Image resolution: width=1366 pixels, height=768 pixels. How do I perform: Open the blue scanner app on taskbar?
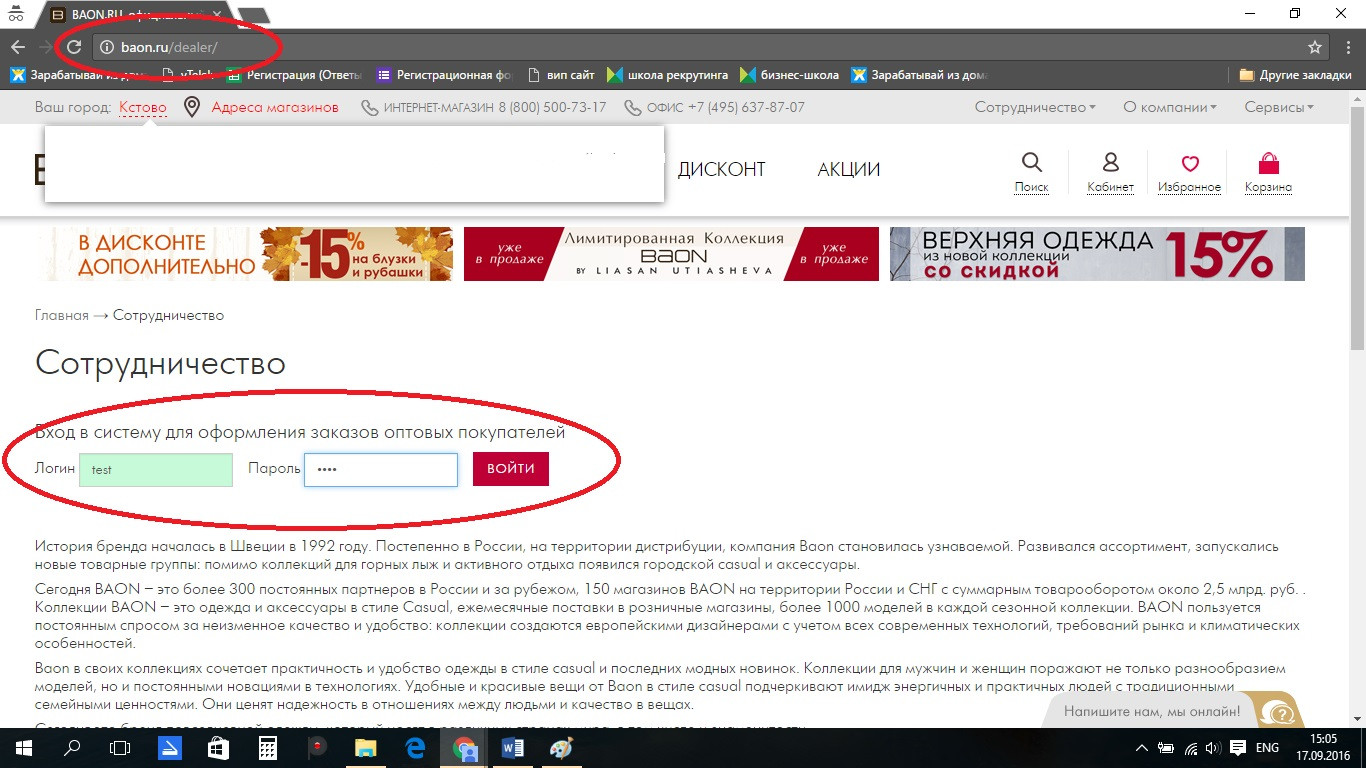coord(169,748)
